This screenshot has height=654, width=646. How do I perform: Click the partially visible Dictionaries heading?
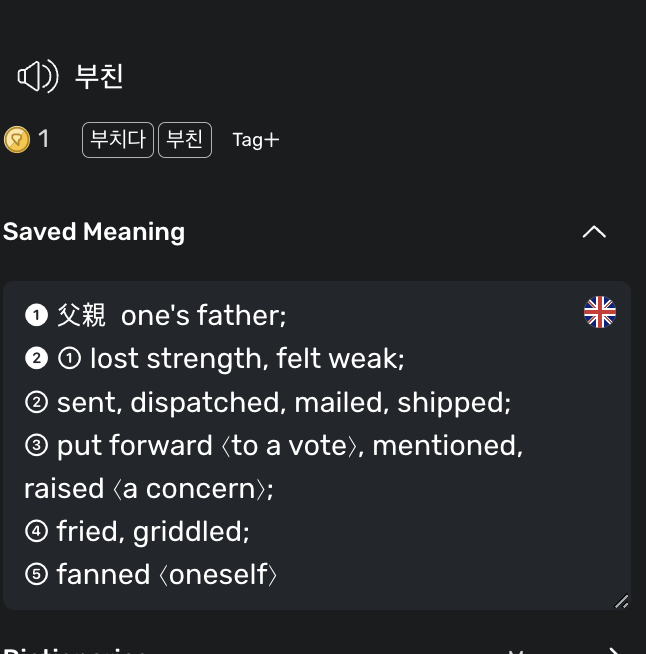click(x=74, y=650)
